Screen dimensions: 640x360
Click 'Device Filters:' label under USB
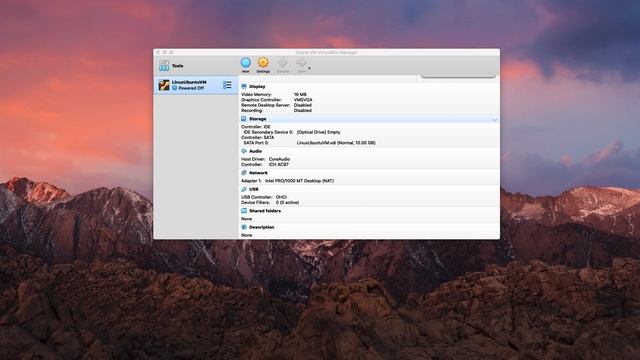coord(256,202)
